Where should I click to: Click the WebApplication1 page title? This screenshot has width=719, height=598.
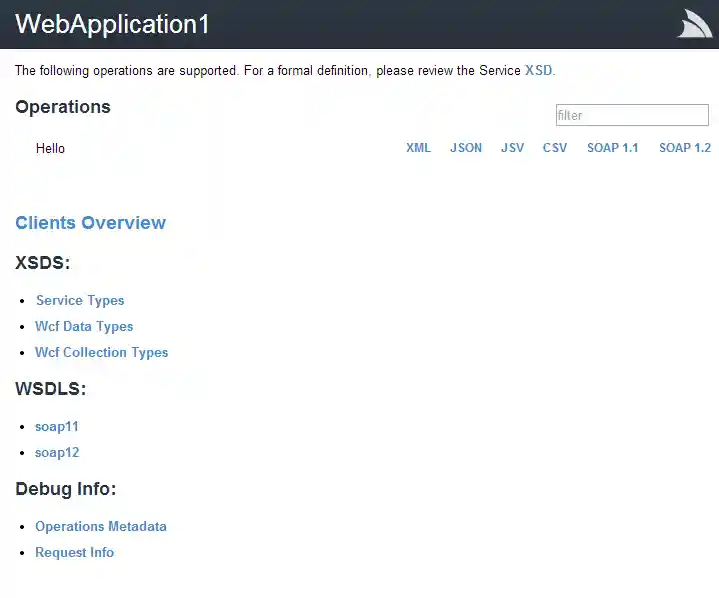(112, 25)
